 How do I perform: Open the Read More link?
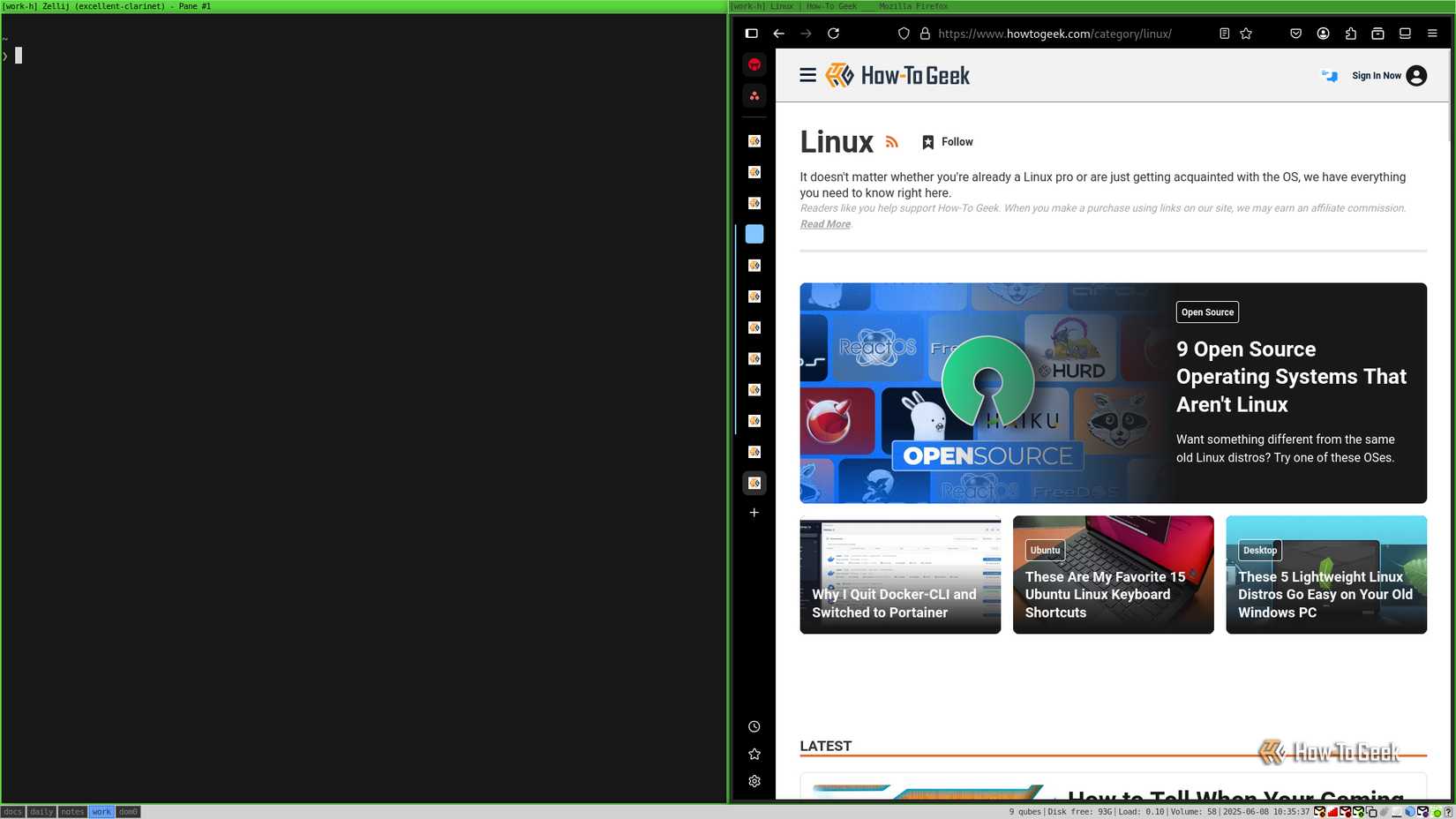tap(824, 224)
